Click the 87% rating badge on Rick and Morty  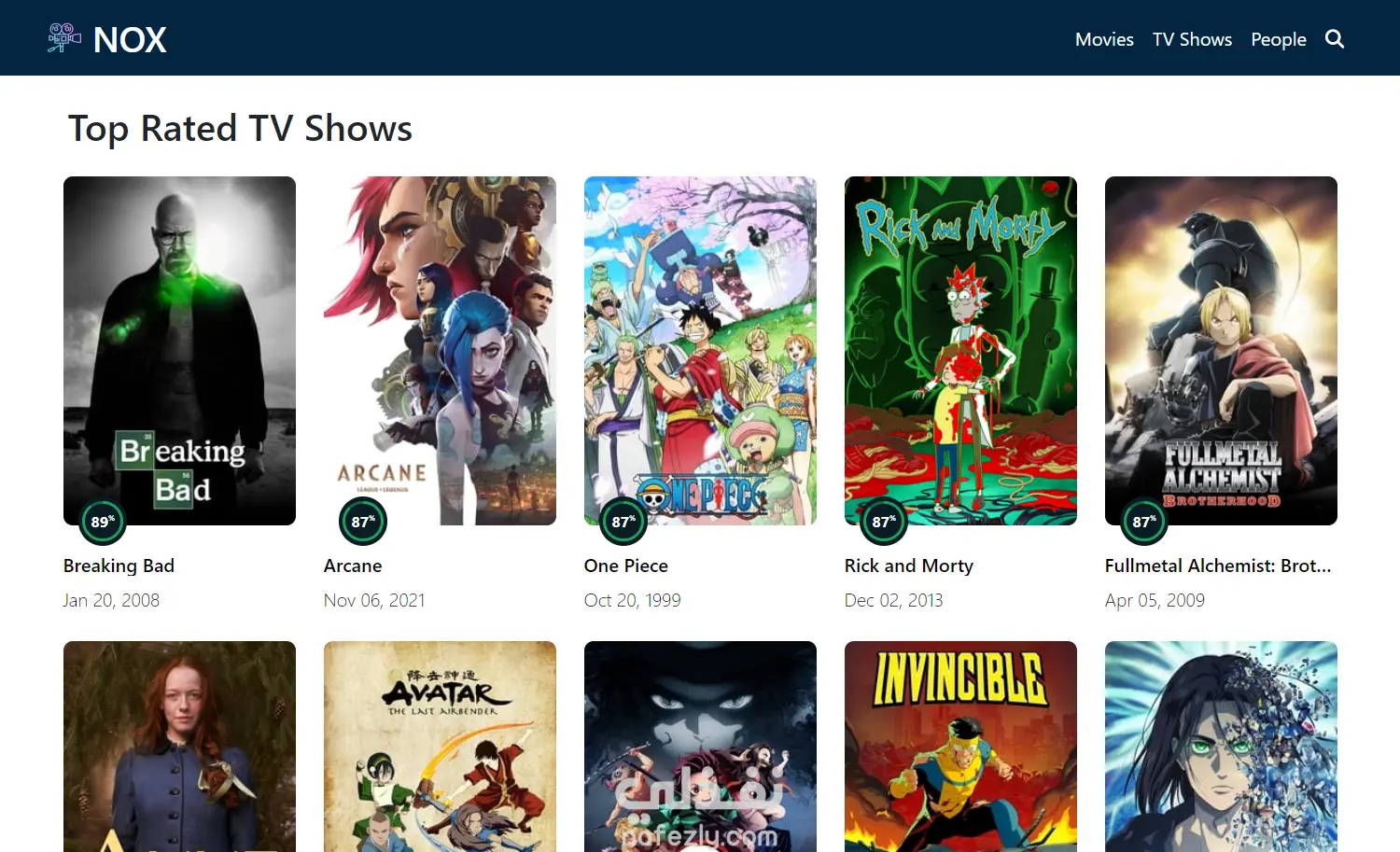point(884,522)
